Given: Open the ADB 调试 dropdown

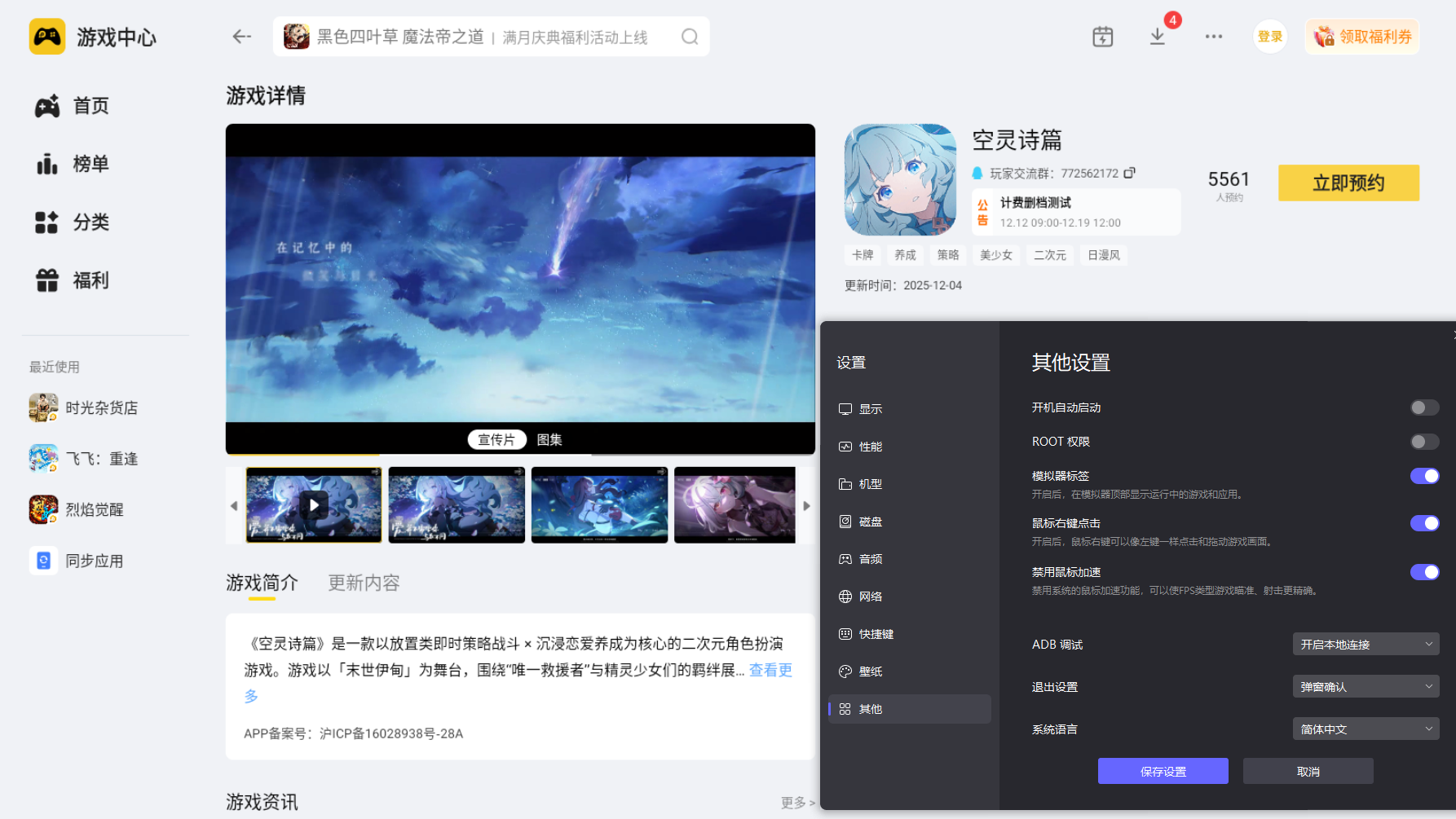Looking at the screenshot, I should (x=1366, y=644).
